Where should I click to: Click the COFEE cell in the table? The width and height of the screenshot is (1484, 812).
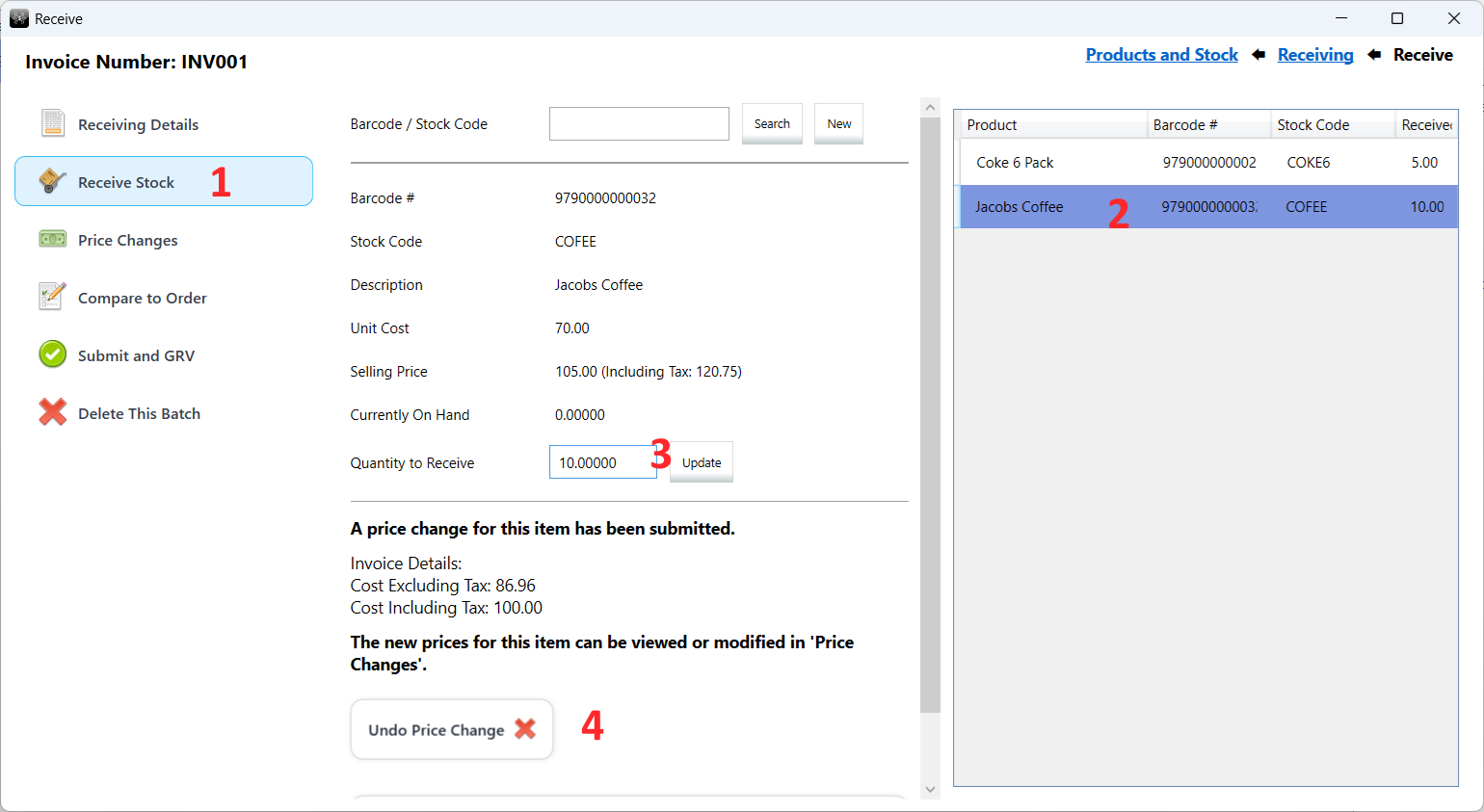click(1306, 207)
